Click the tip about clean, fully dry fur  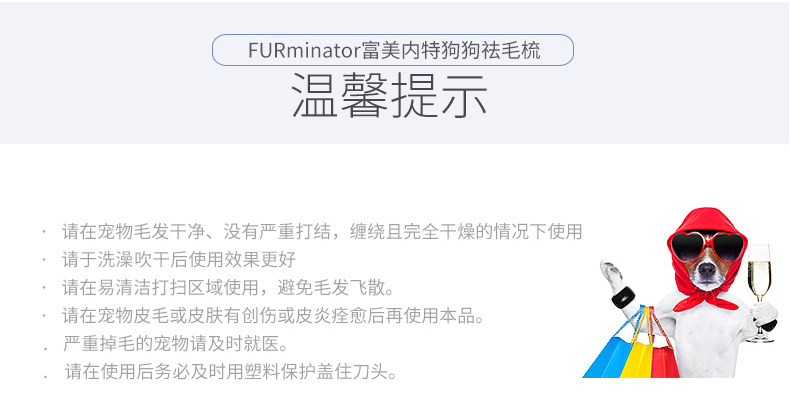tap(321, 232)
